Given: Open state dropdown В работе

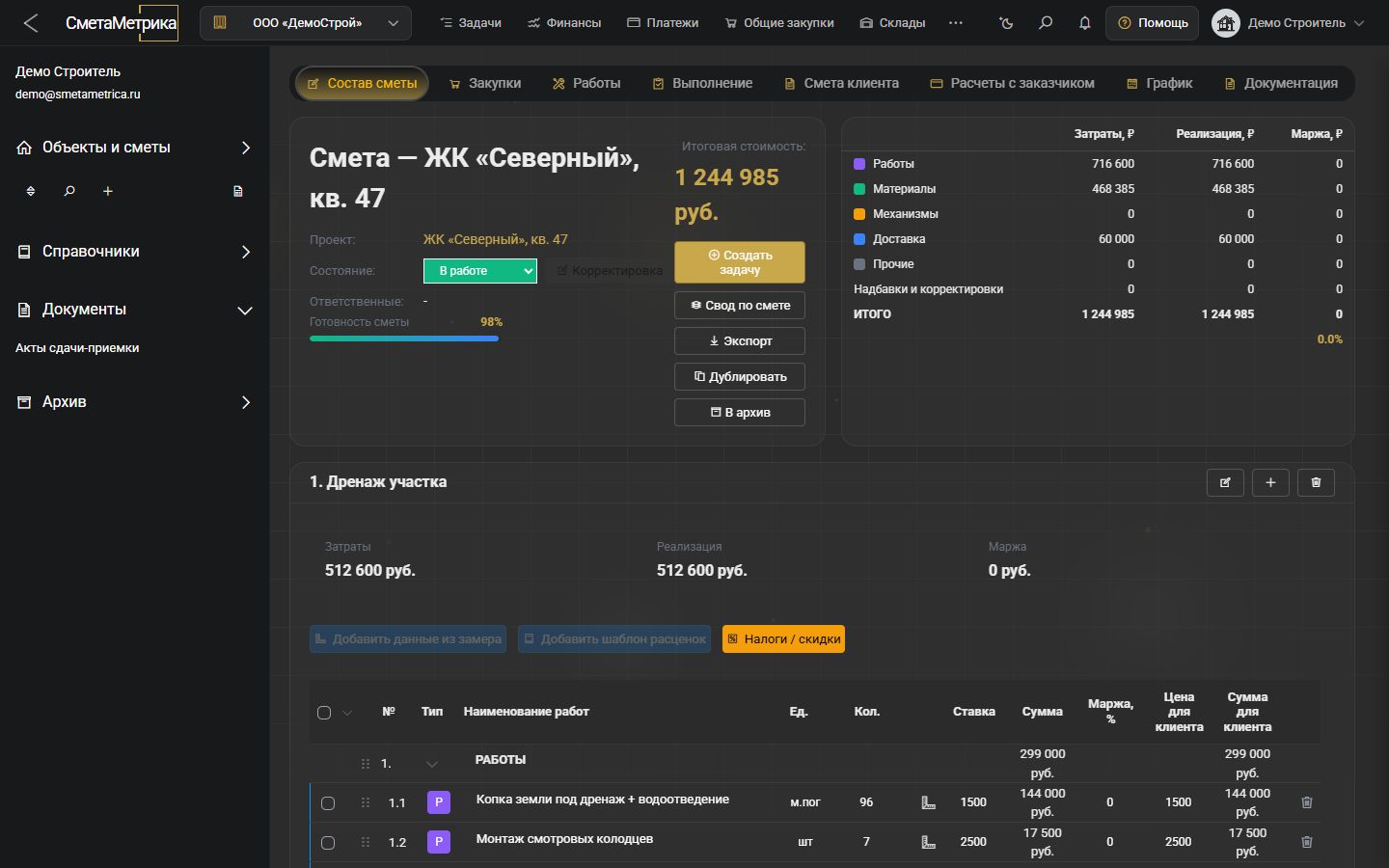Looking at the screenshot, I should (480, 271).
